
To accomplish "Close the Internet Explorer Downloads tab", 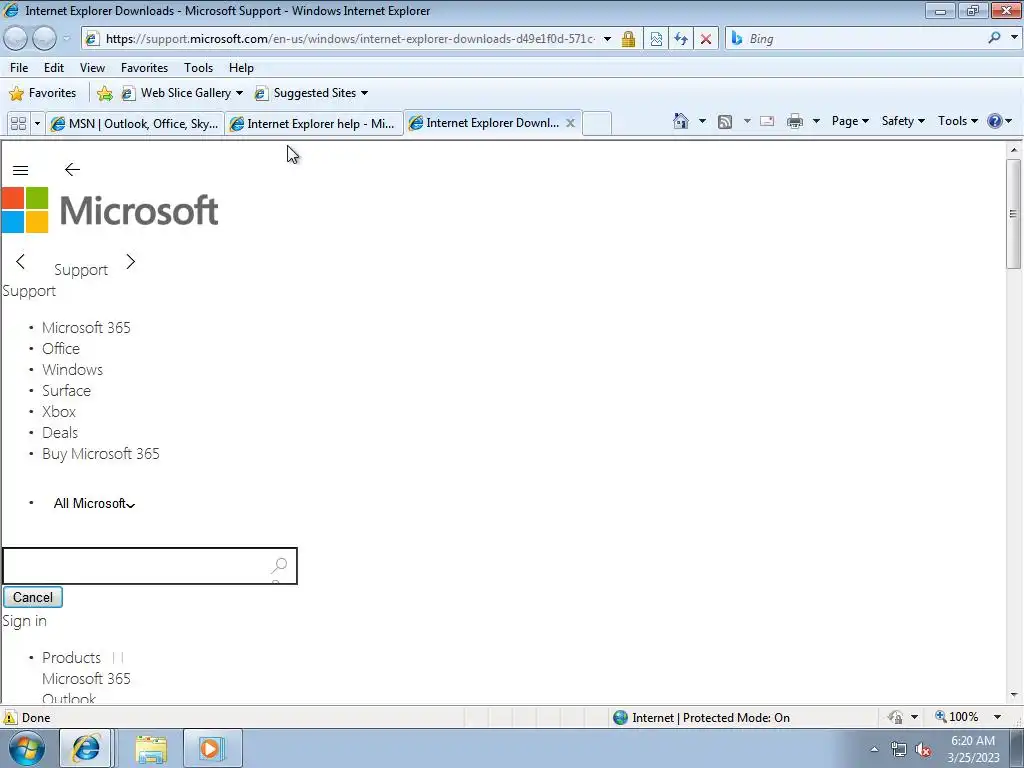I will click(x=570, y=123).
